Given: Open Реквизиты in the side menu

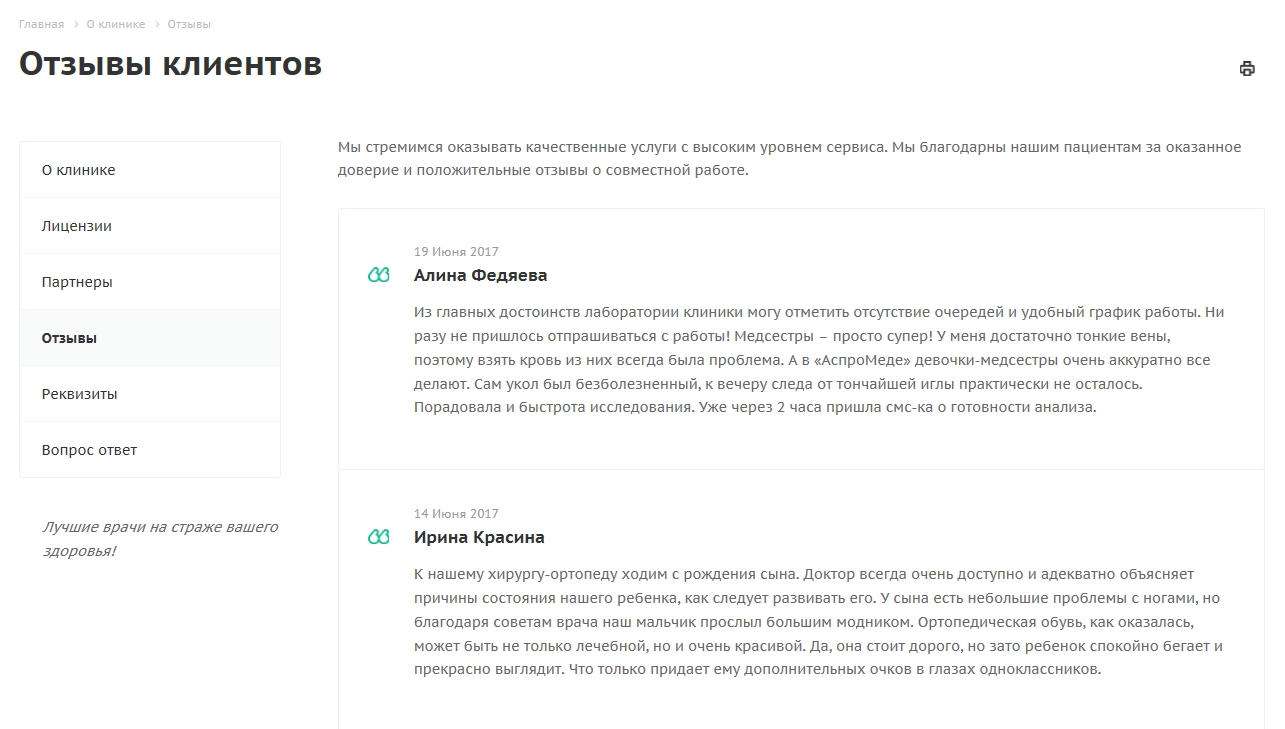Looking at the screenshot, I should point(150,394).
